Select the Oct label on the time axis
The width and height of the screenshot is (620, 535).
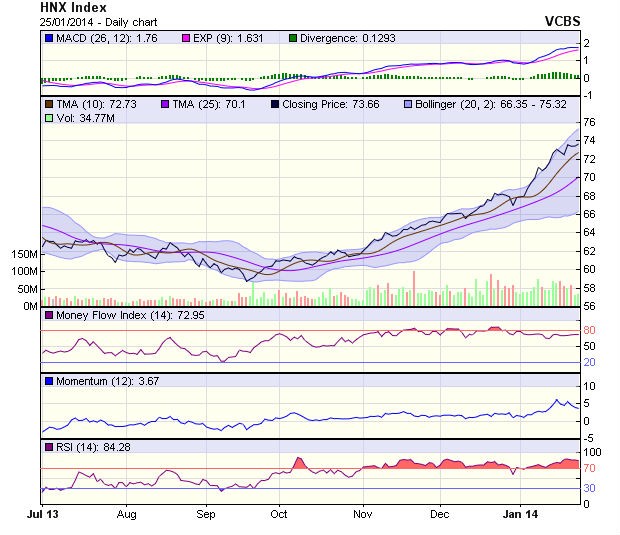278,515
